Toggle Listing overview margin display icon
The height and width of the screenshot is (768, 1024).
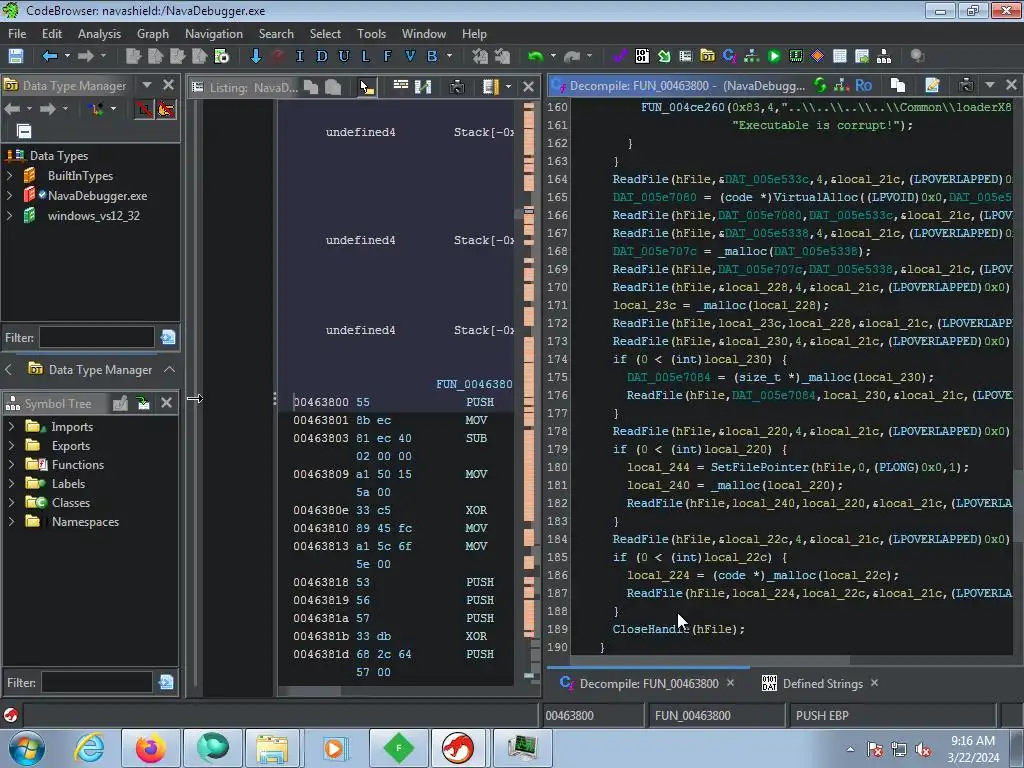pyautogui.click(x=491, y=86)
